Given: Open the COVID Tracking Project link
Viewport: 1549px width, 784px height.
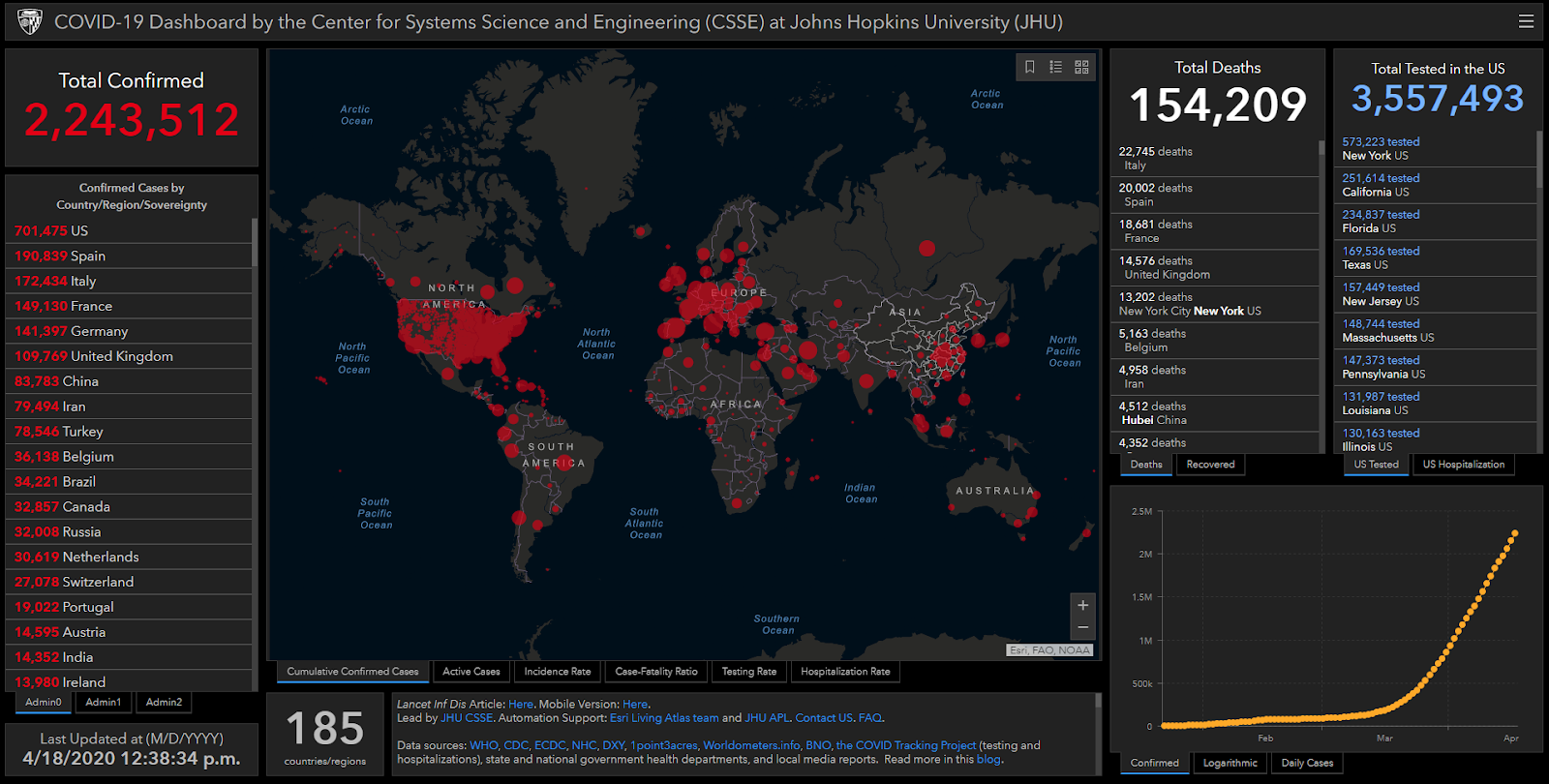Looking at the screenshot, I should coord(906,745).
